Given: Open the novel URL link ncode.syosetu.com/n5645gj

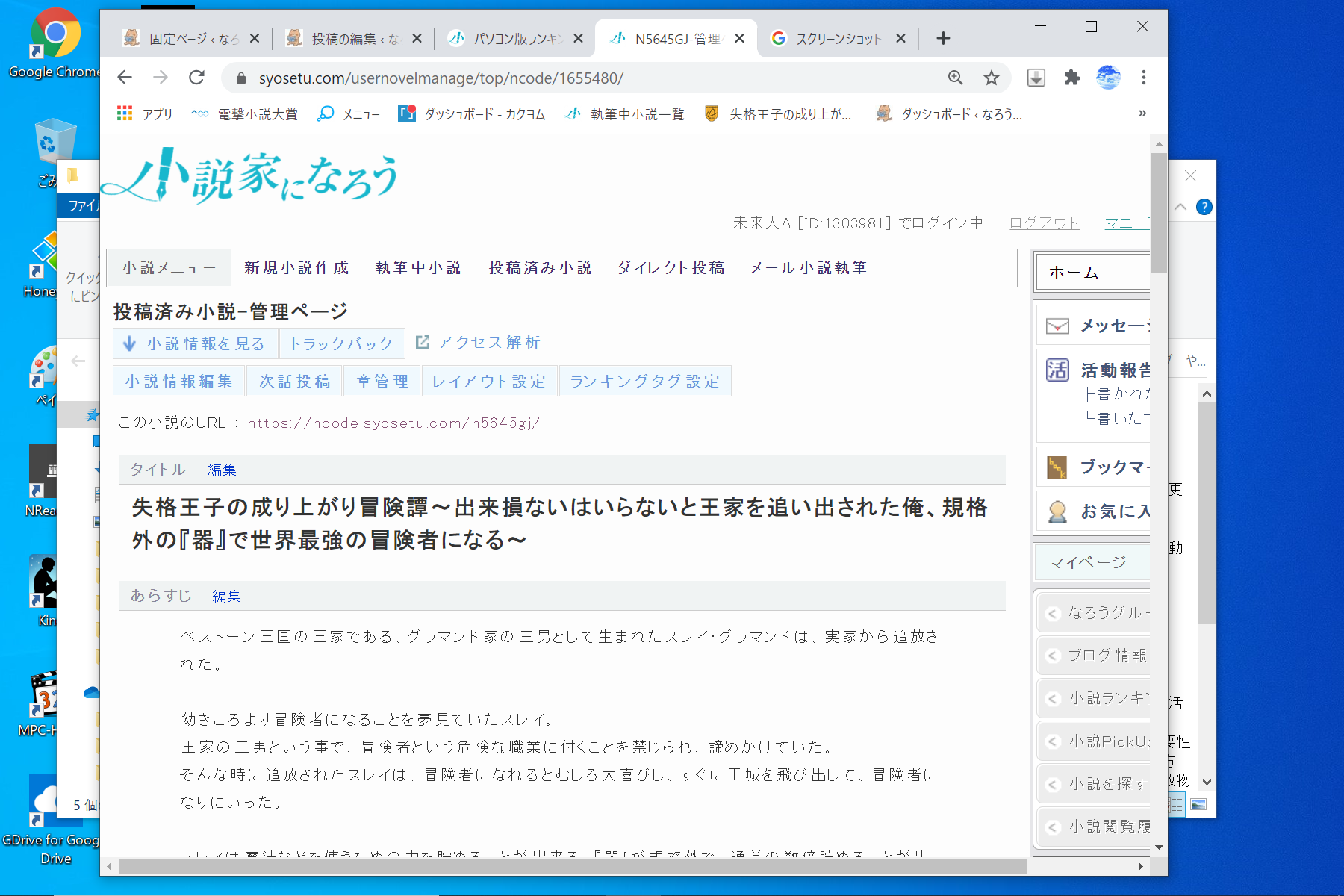Looking at the screenshot, I should 393,423.
